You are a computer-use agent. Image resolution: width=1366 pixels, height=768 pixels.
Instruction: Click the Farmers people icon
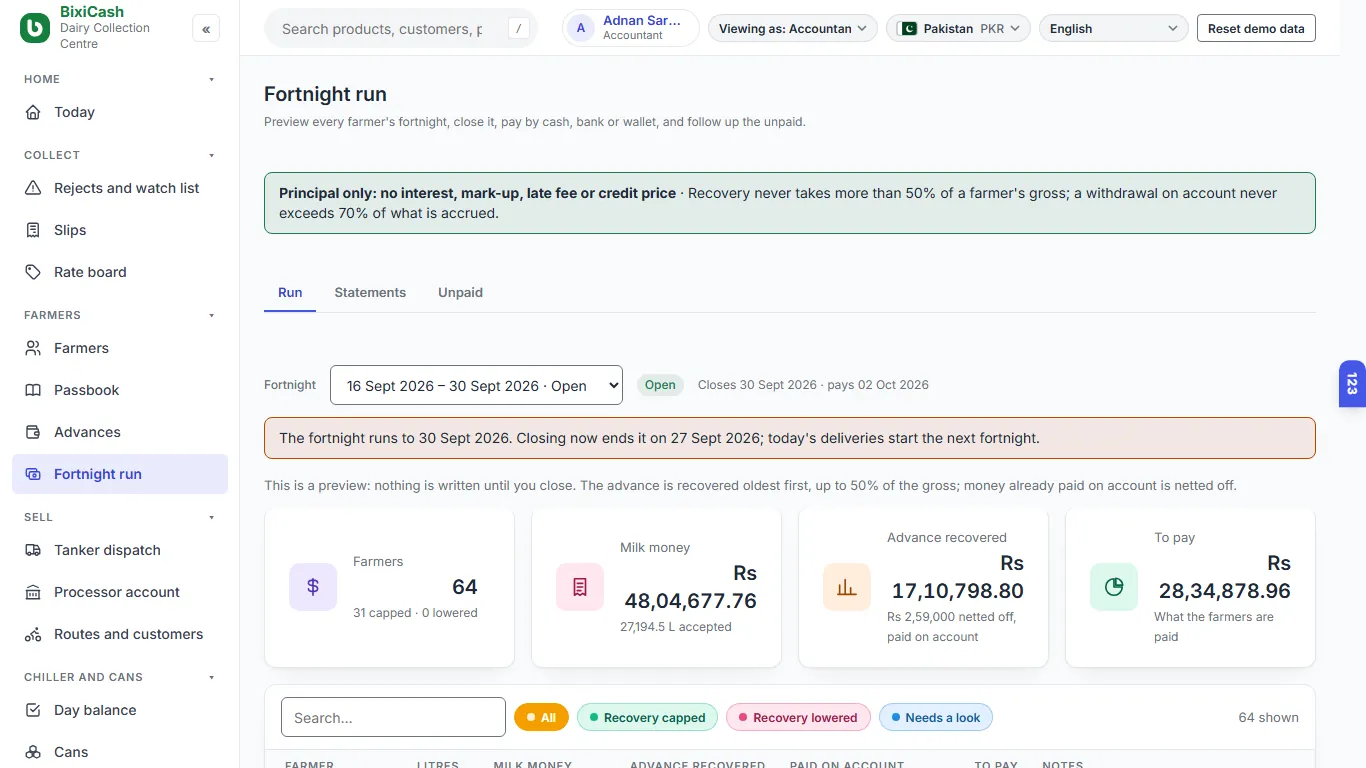(x=33, y=348)
